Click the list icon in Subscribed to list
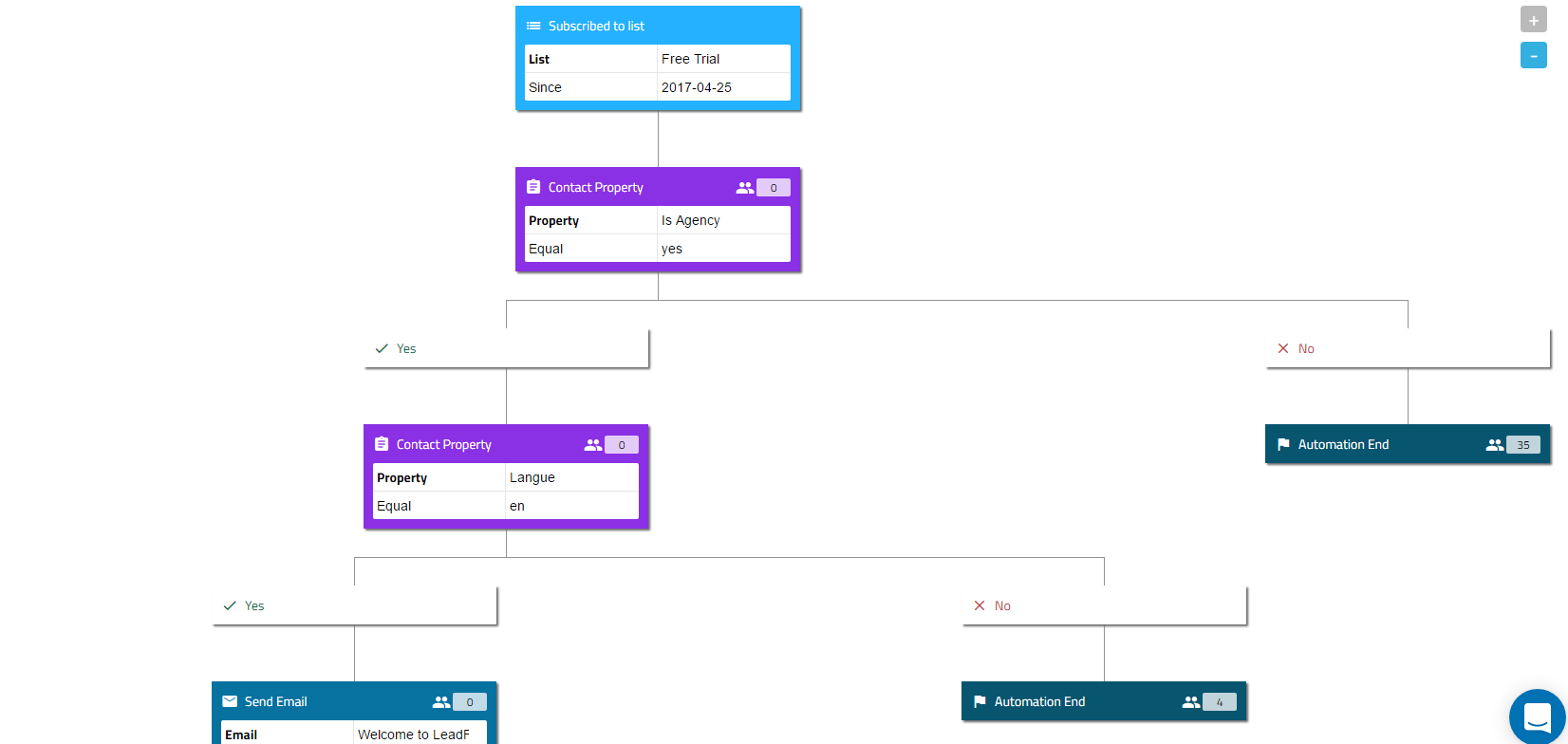This screenshot has height=744, width=1568. (x=533, y=26)
